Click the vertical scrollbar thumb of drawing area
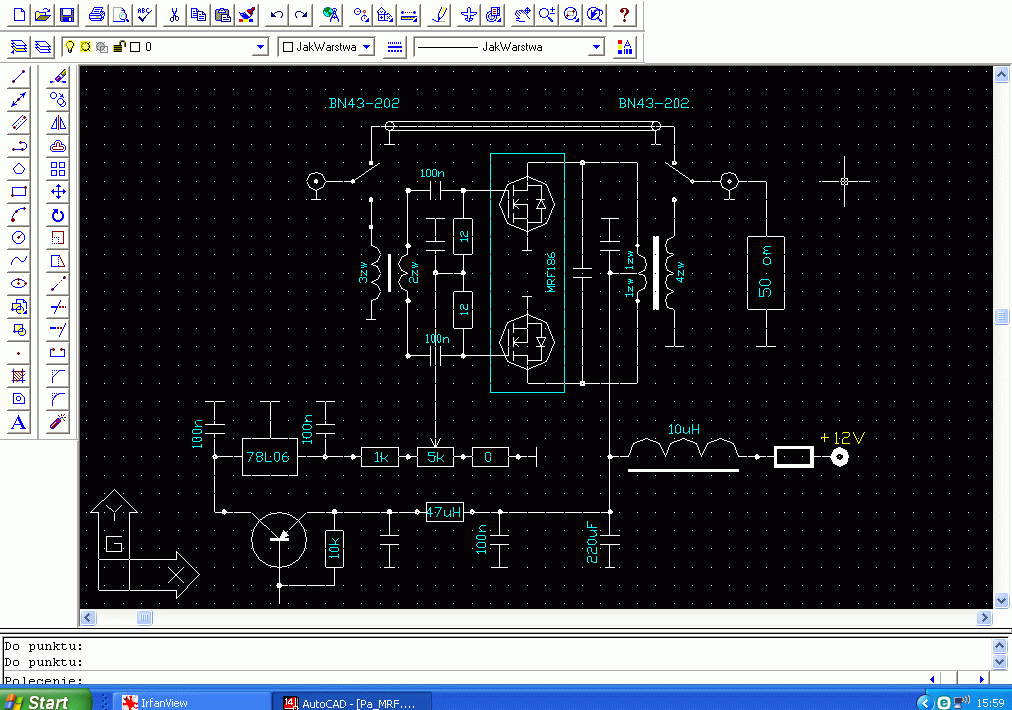Screen dimensions: 1012x710 tap(1002, 316)
